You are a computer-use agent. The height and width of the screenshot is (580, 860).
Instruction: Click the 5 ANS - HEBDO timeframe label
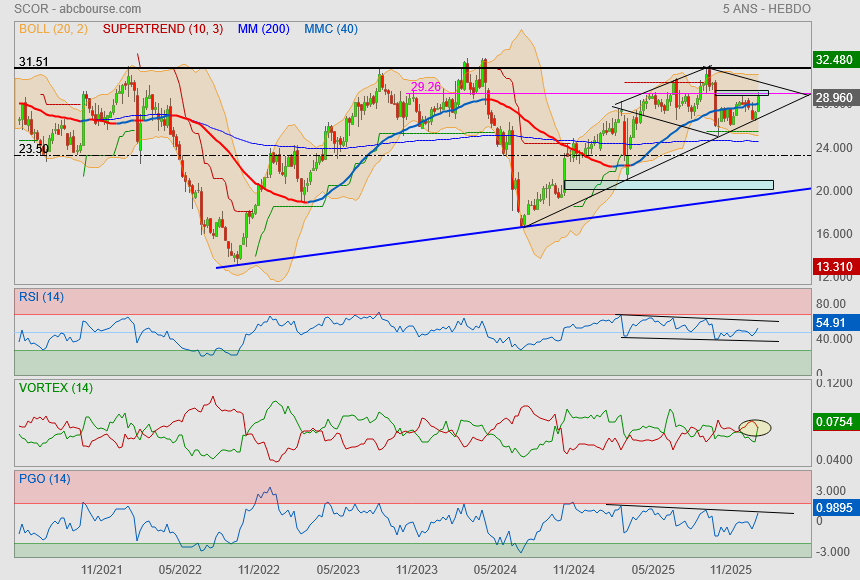point(766,9)
